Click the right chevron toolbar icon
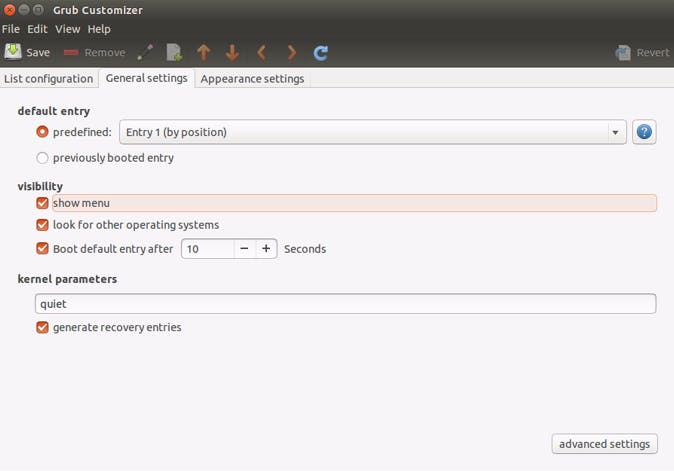The image size is (674, 471). [291, 52]
